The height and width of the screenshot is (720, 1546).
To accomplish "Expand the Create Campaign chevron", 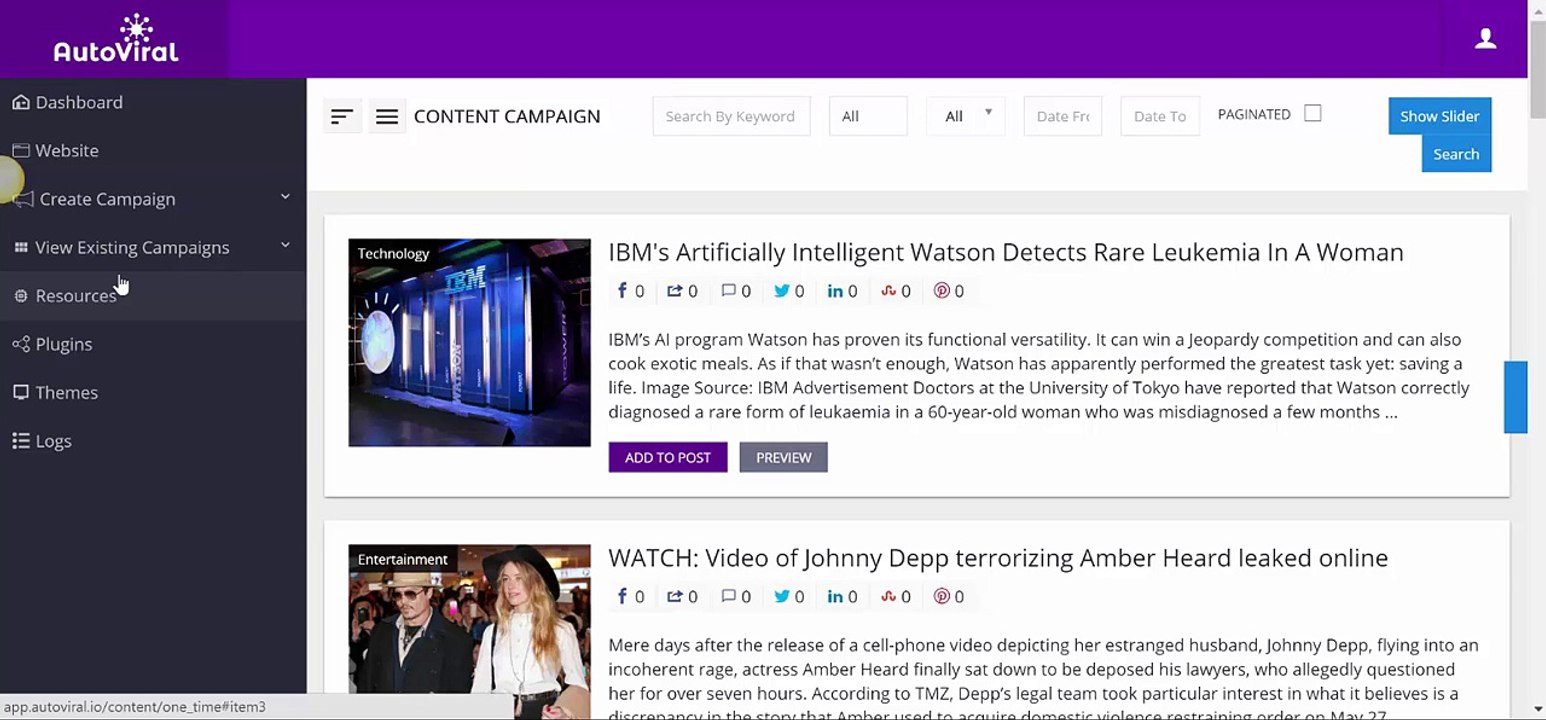I will click(x=285, y=197).
